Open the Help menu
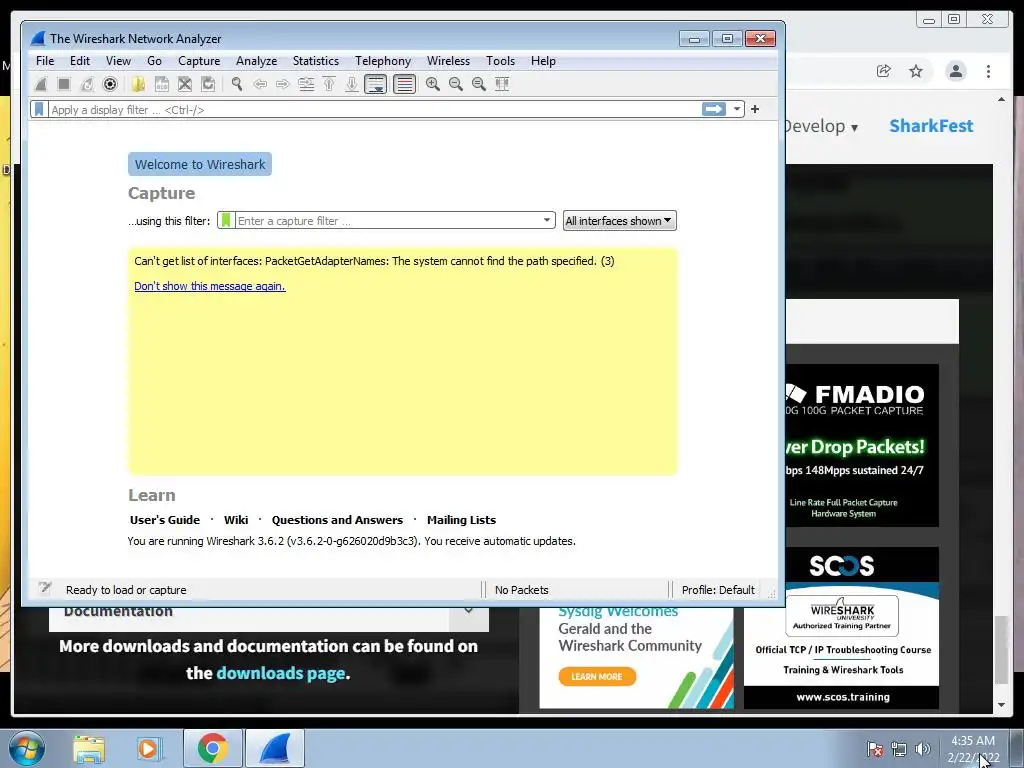This screenshot has width=1024, height=768. click(543, 61)
